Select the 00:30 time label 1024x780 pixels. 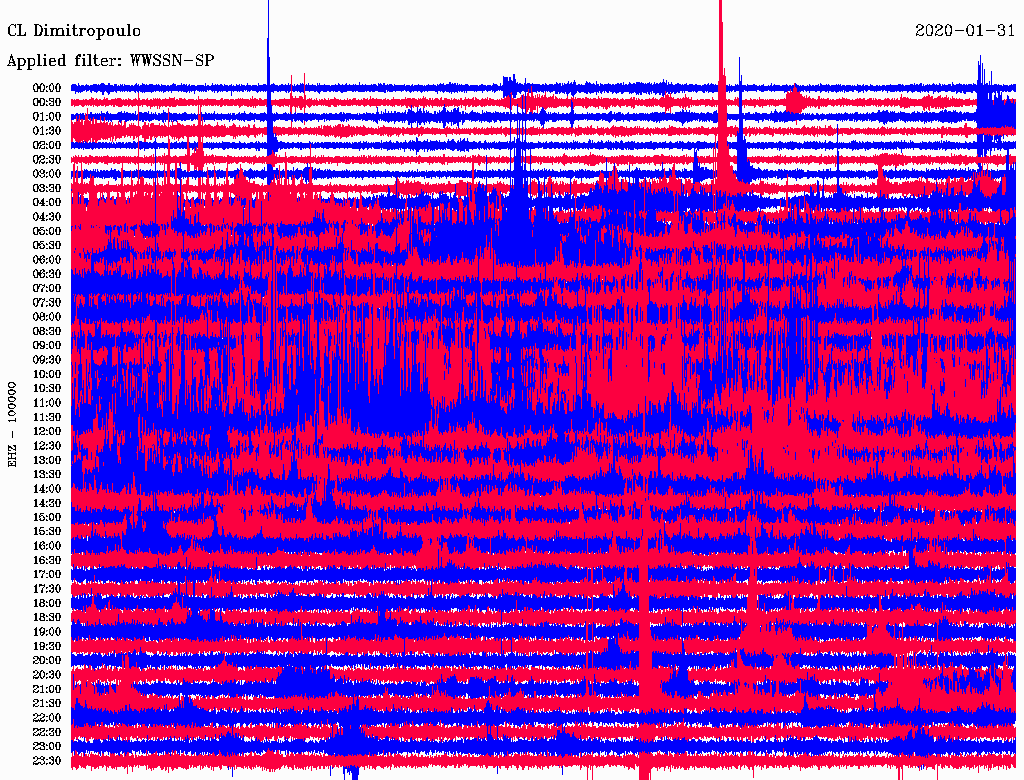[47, 102]
